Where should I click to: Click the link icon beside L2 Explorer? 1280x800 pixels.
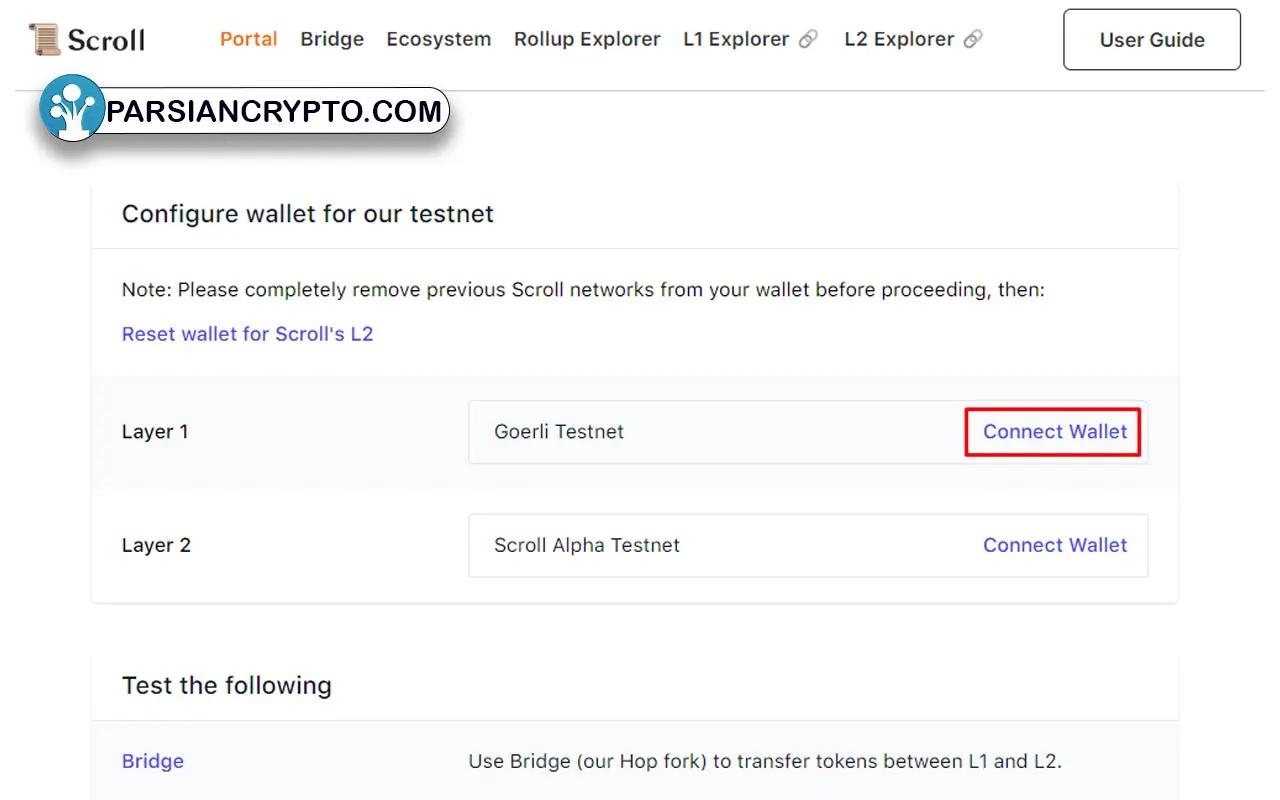[x=972, y=39]
